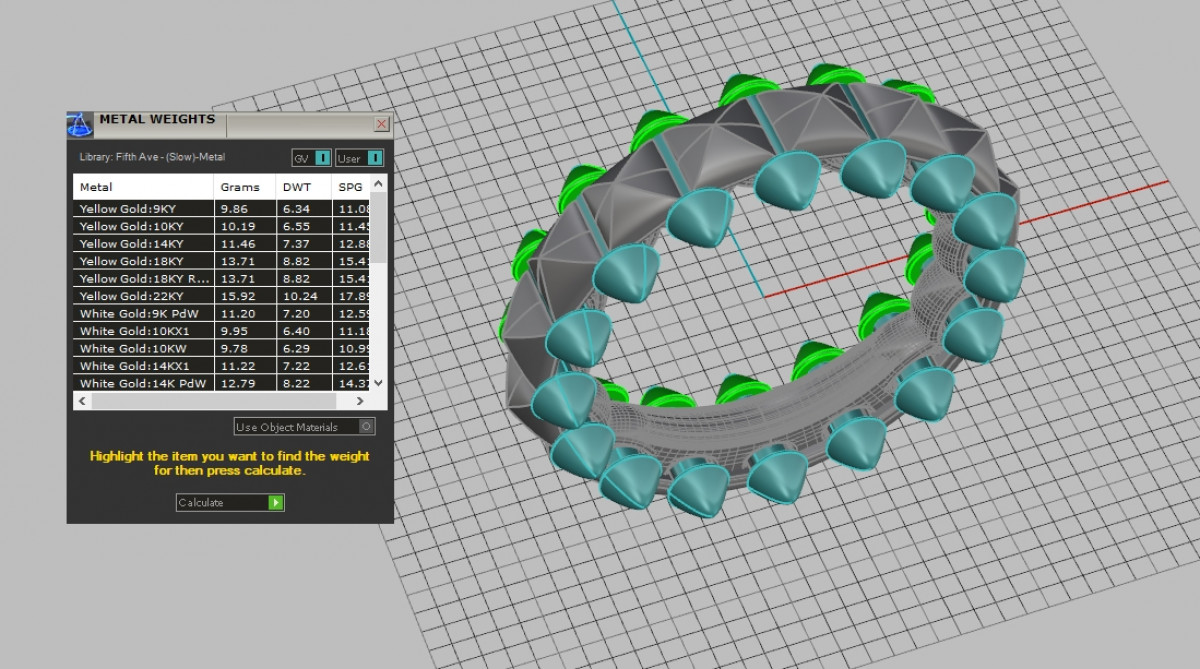Viewport: 1200px width, 669px height.
Task: Select the White Gold:10KW row
Action: 145,348
